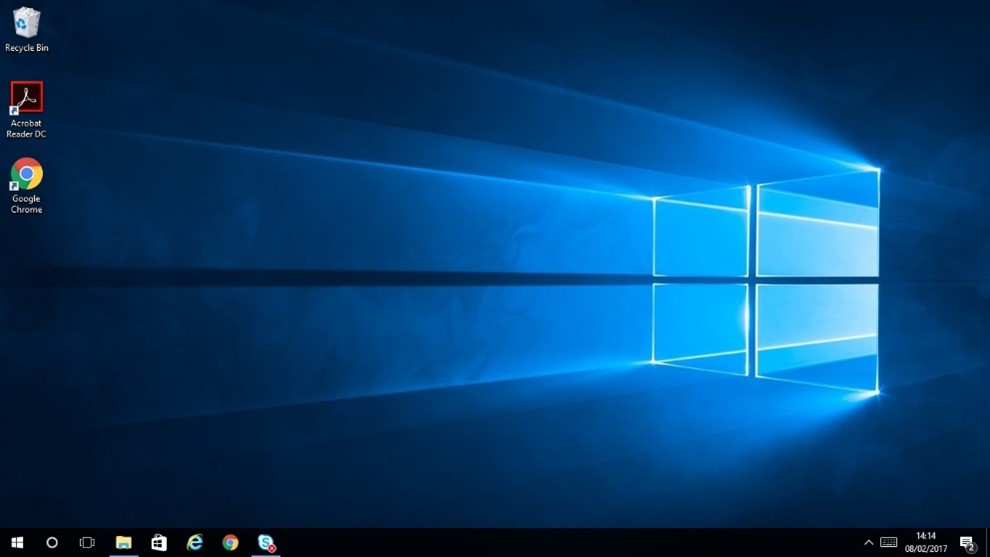Open Task View from the taskbar
The height and width of the screenshot is (557, 990).
point(87,542)
